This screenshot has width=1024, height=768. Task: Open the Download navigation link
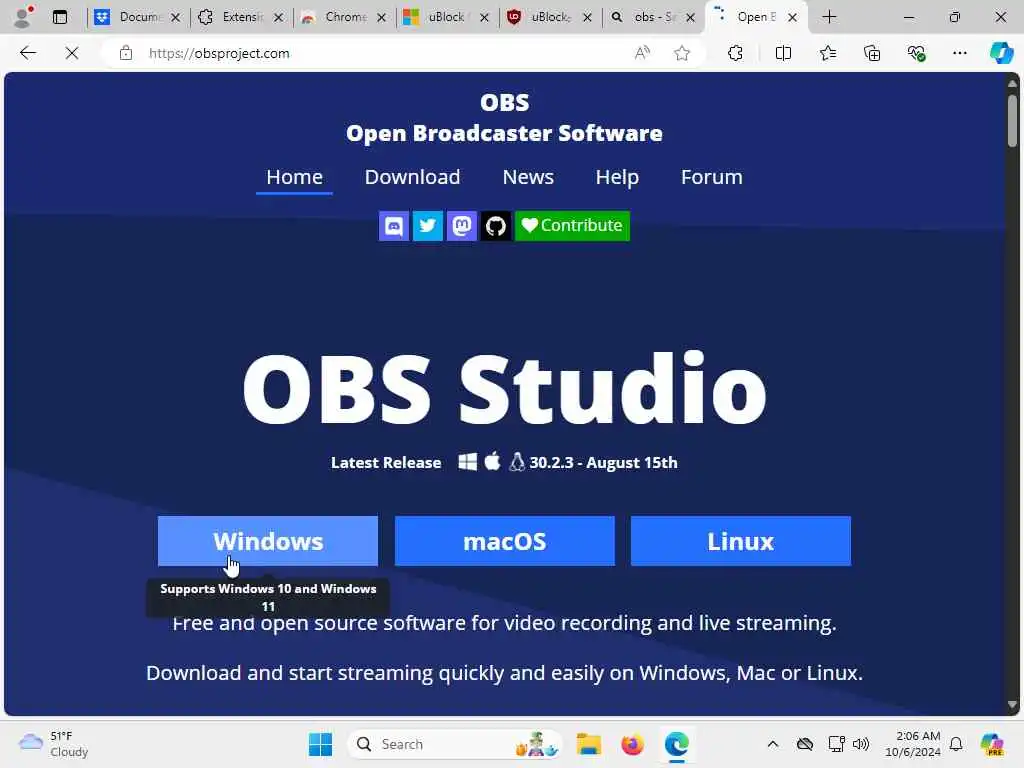tap(412, 177)
